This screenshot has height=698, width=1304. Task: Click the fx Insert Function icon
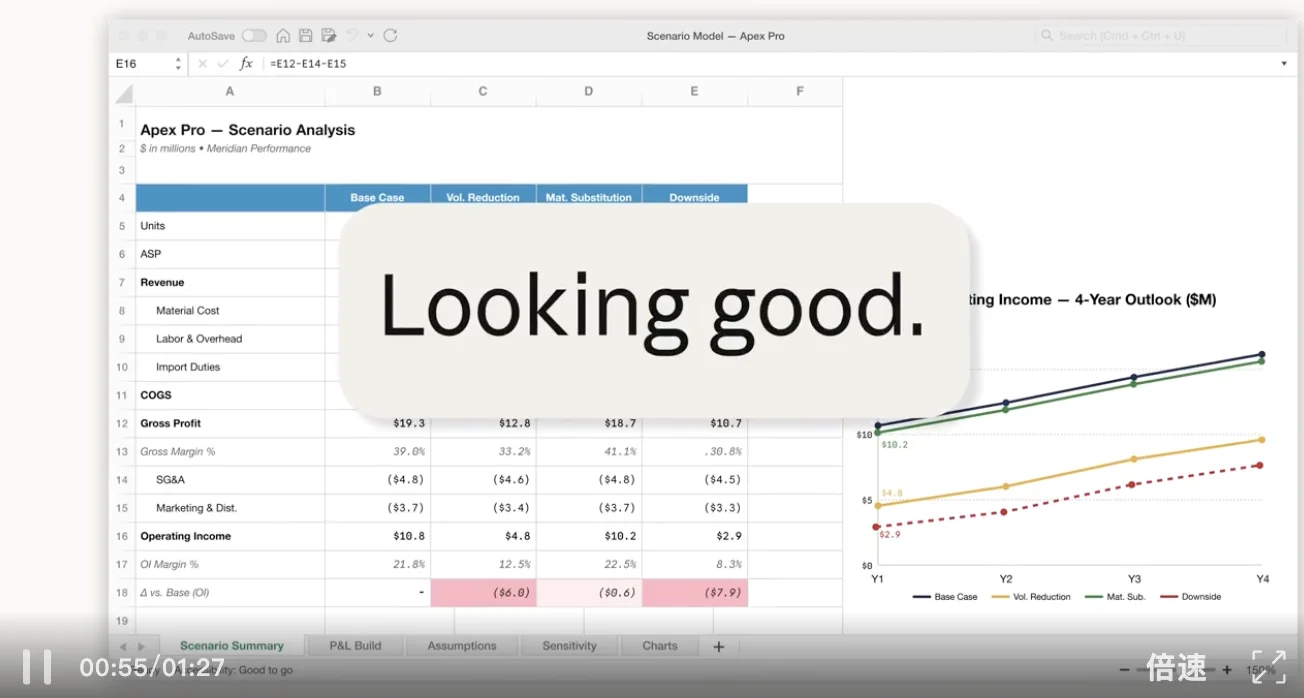(x=246, y=64)
